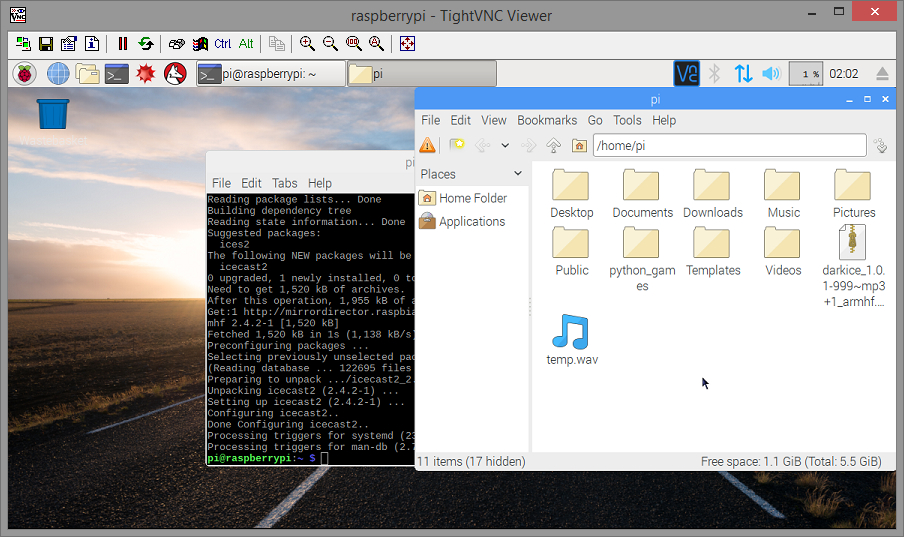Click the orange warning triangle icon
904x537 pixels.
[x=427, y=145]
